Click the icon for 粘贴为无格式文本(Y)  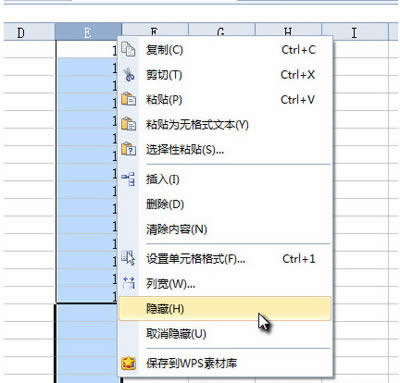pos(128,124)
